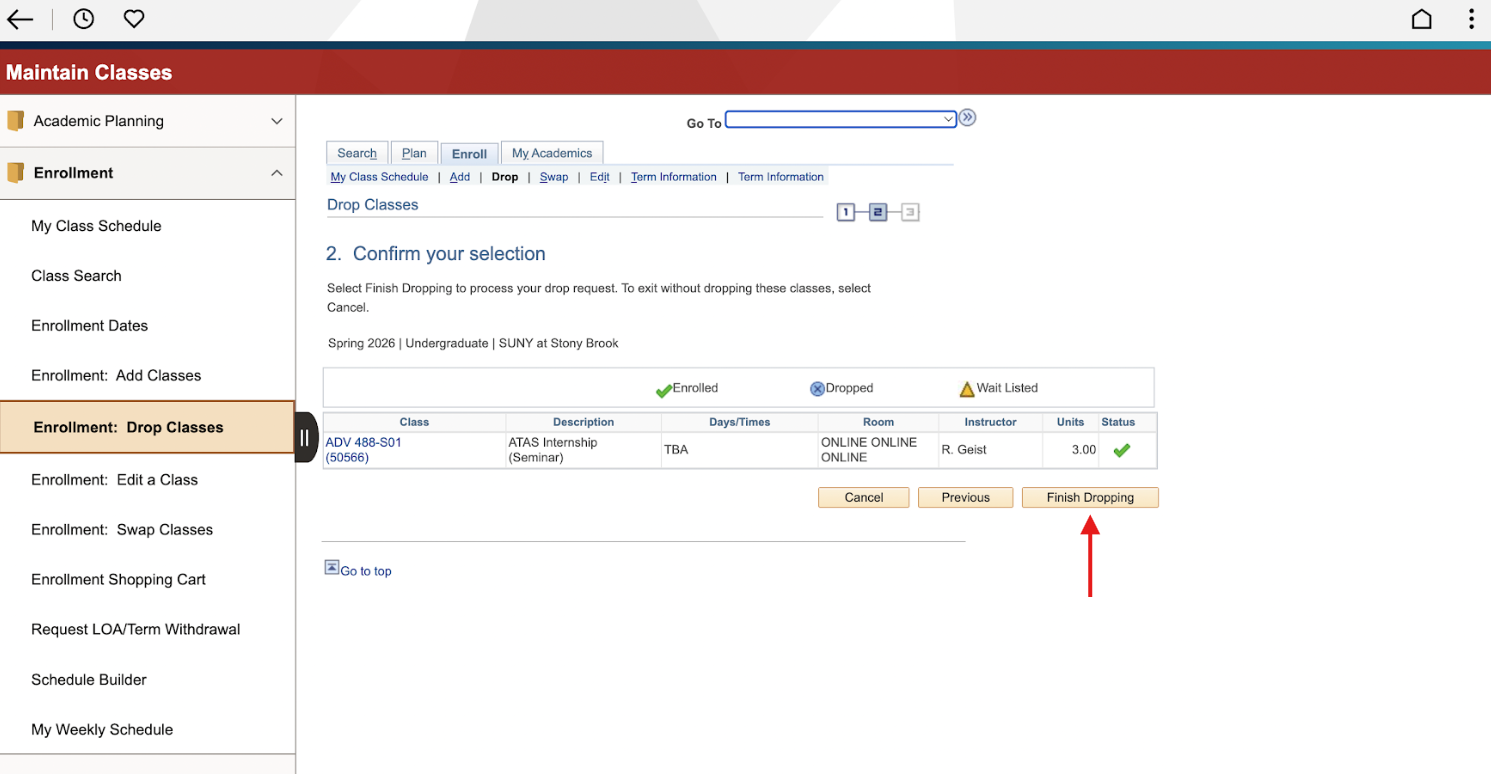This screenshot has width=1491, height=774.
Task: Click step 2 progress indicator
Action: 878,212
